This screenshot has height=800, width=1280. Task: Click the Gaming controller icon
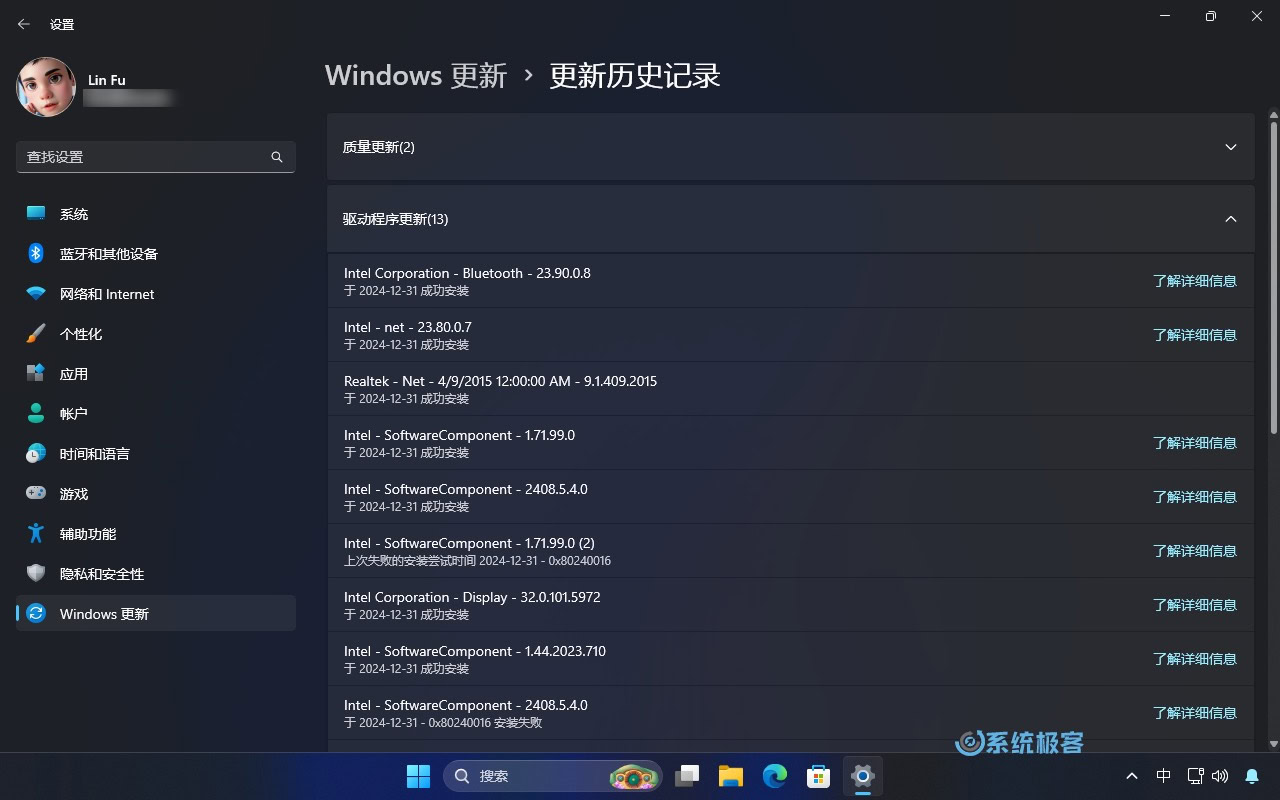pos(36,494)
